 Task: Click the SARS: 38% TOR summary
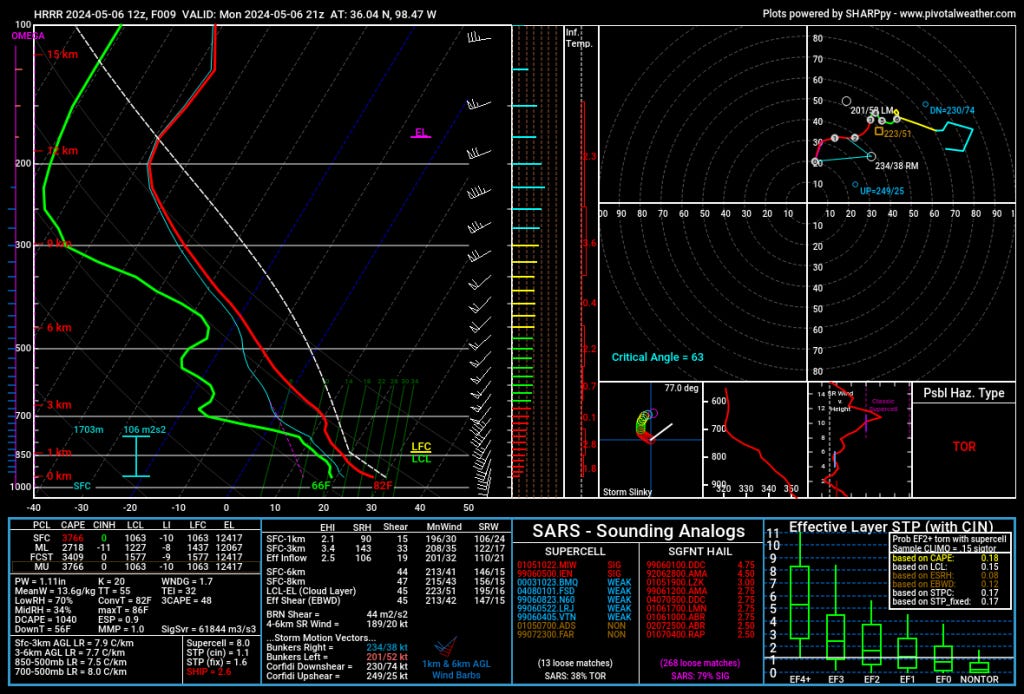click(575, 676)
